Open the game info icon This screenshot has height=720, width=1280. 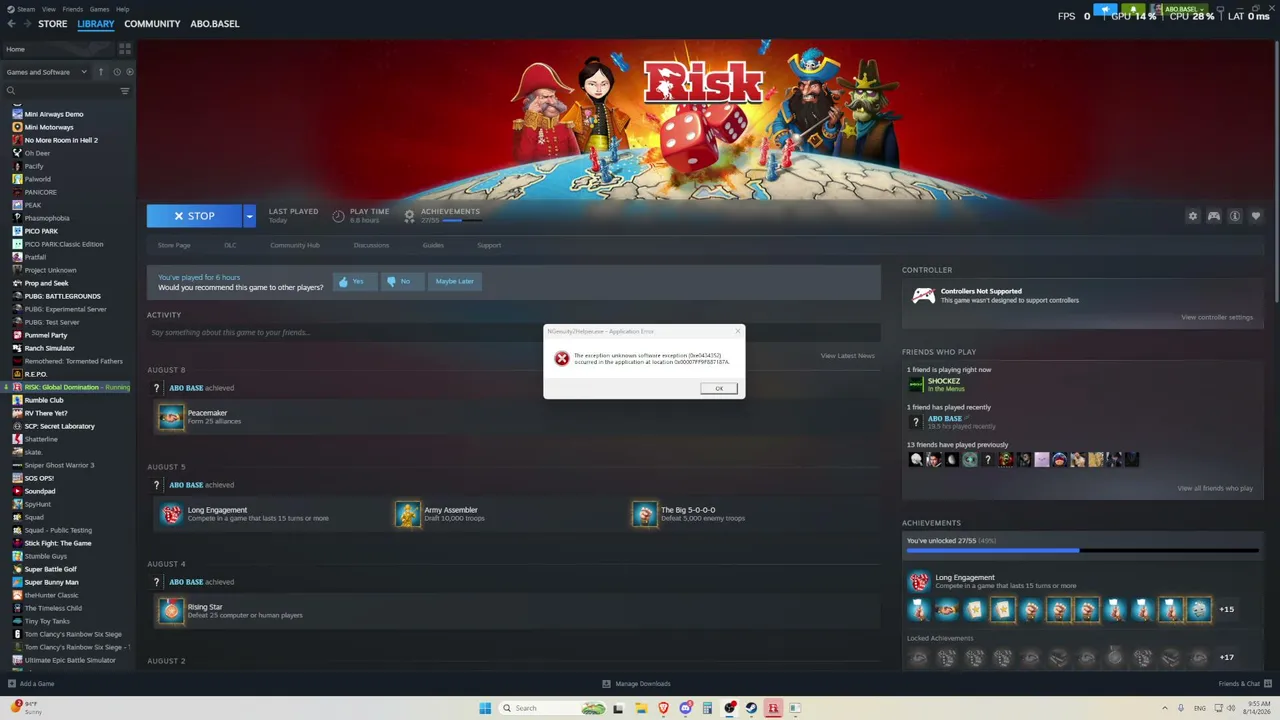coord(1235,216)
